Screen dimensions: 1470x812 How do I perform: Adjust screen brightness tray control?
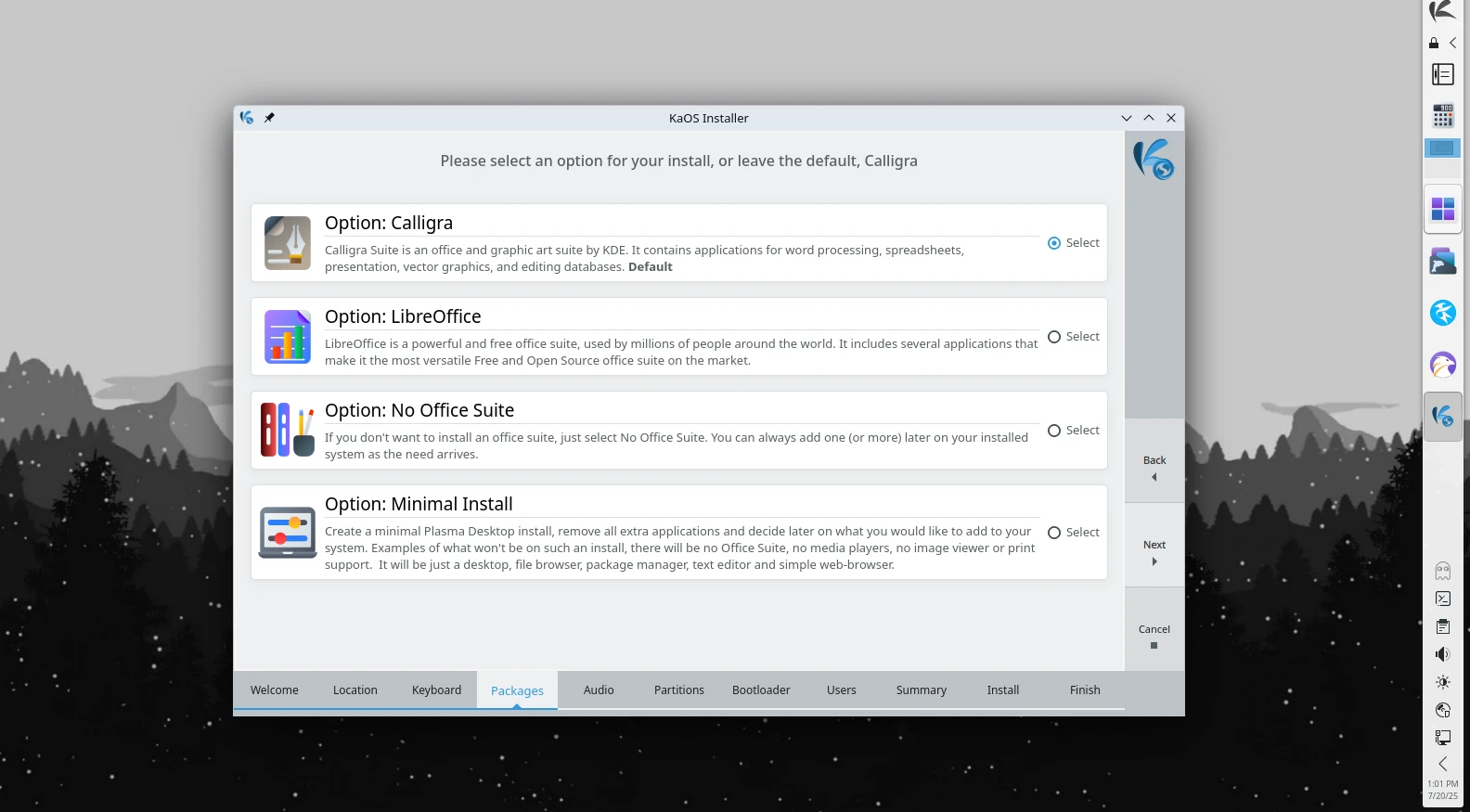pos(1442,682)
